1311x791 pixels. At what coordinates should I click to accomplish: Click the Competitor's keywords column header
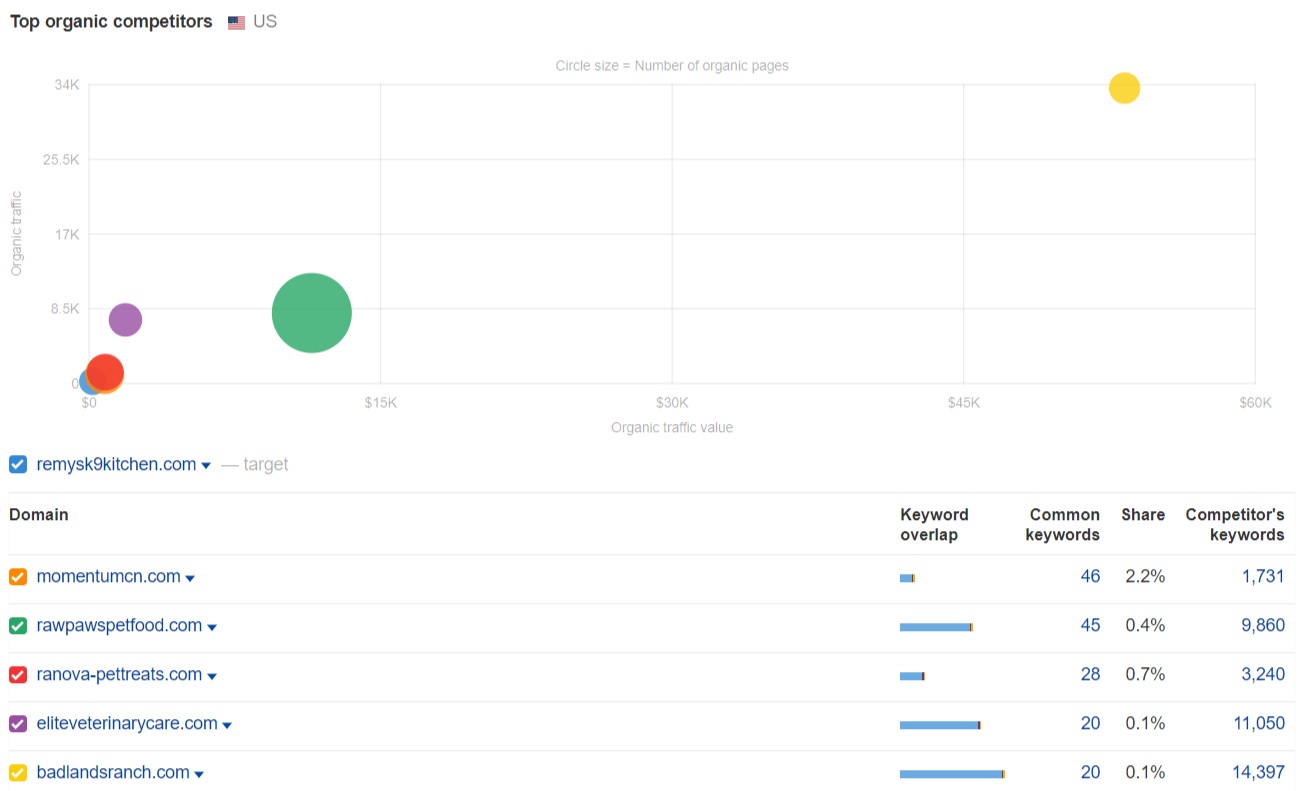[x=1234, y=525]
